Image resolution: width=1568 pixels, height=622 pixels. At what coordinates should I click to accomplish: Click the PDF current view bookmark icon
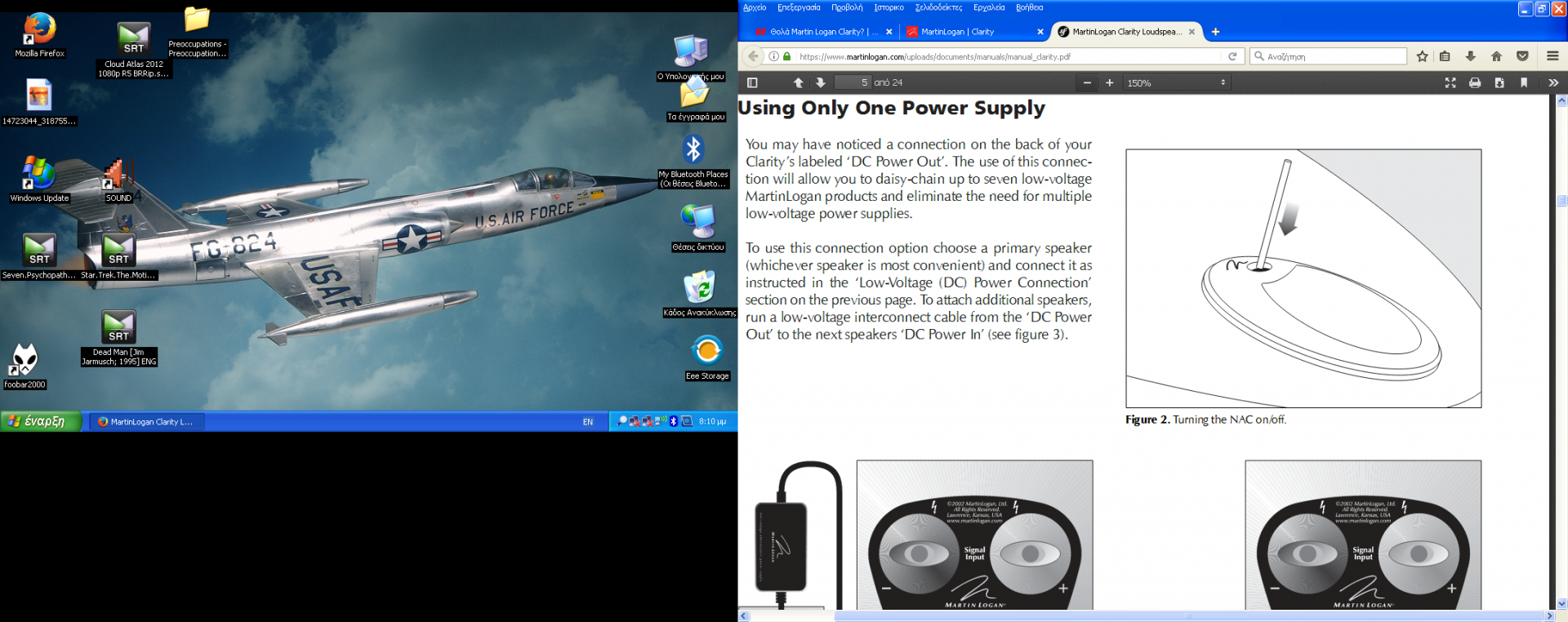1524,82
